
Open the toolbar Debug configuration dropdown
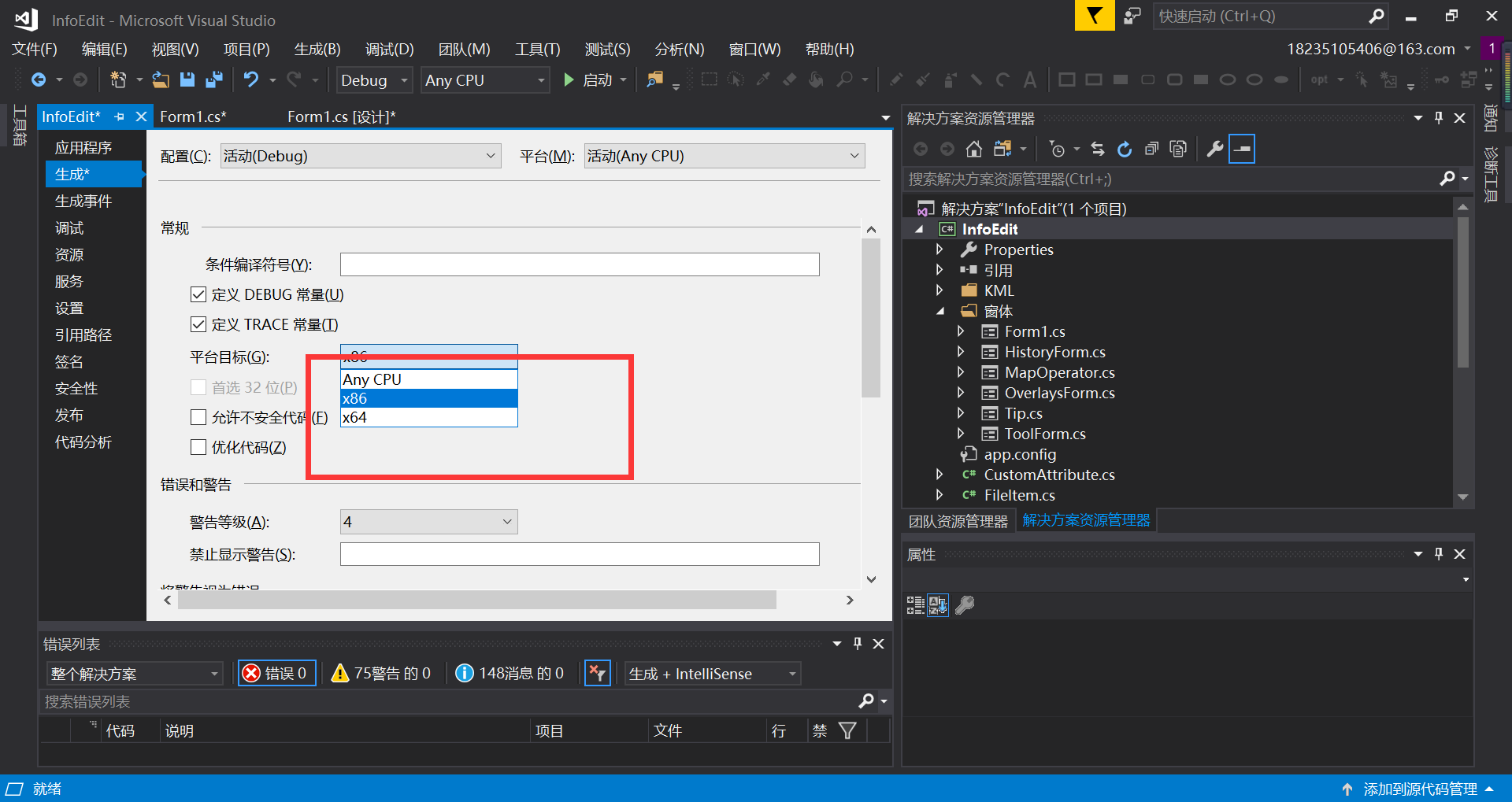pyautogui.click(x=375, y=80)
